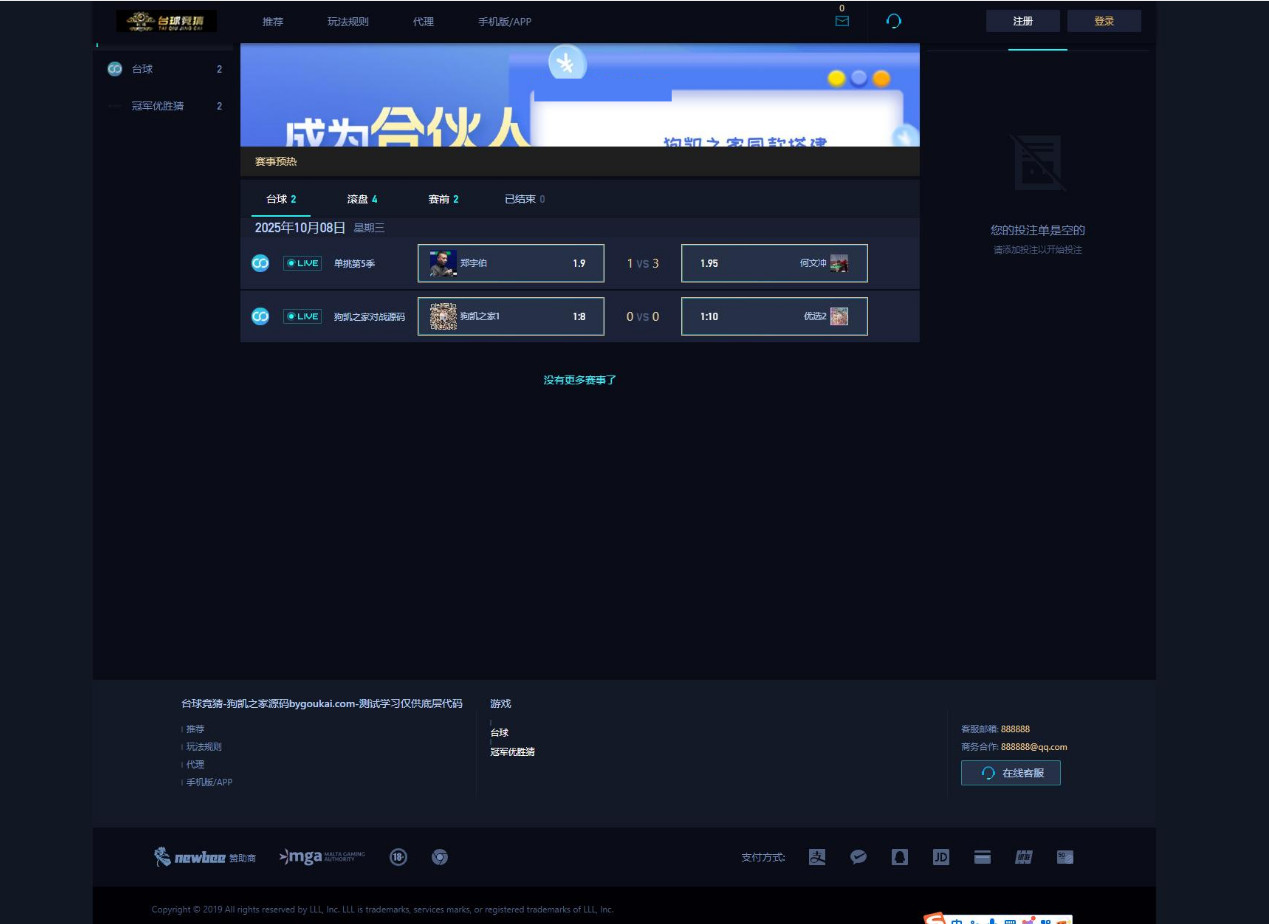Click the WeChat payment icon in footer

click(858, 857)
